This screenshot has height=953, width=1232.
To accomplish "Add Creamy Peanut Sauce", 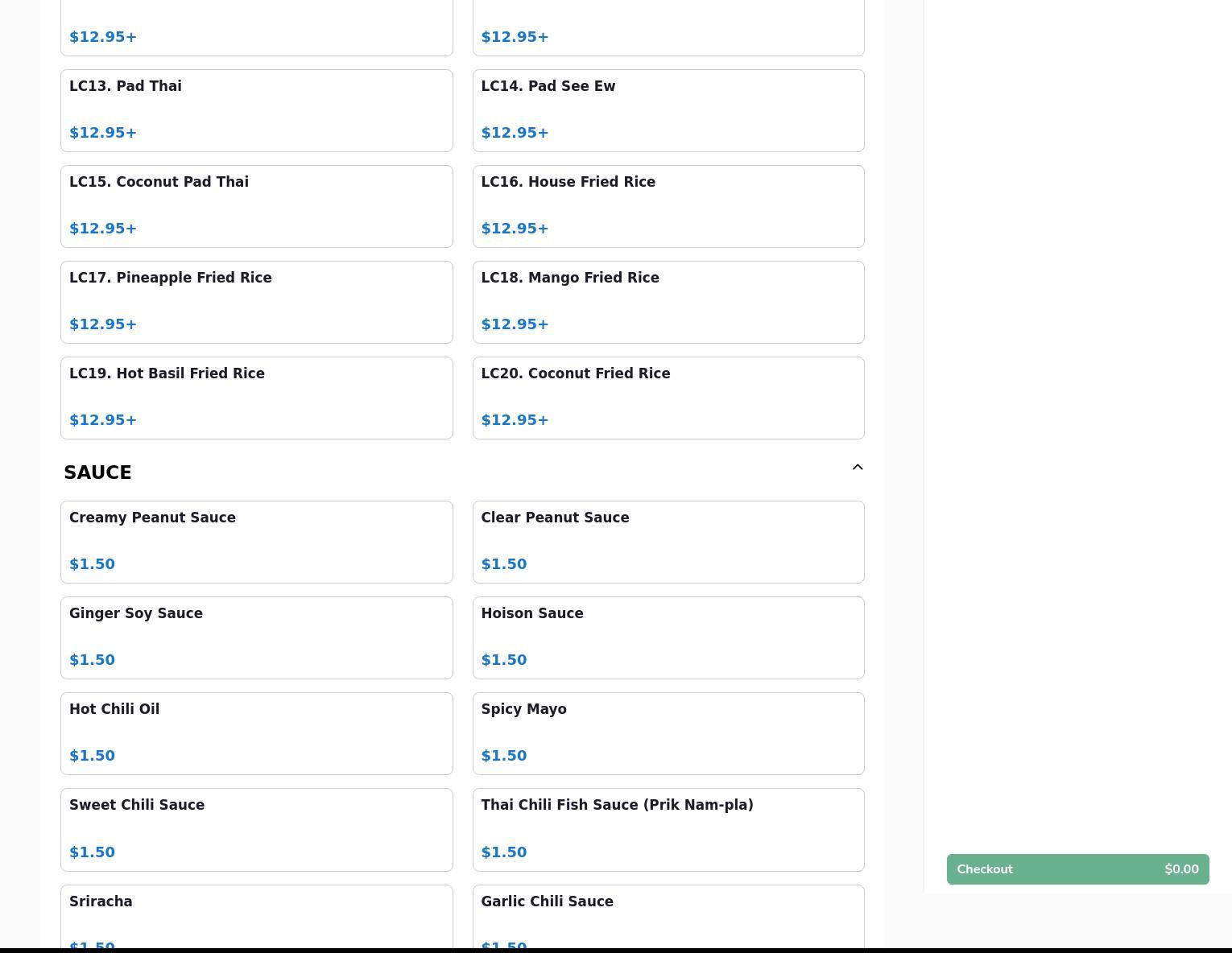I will pos(256,542).
